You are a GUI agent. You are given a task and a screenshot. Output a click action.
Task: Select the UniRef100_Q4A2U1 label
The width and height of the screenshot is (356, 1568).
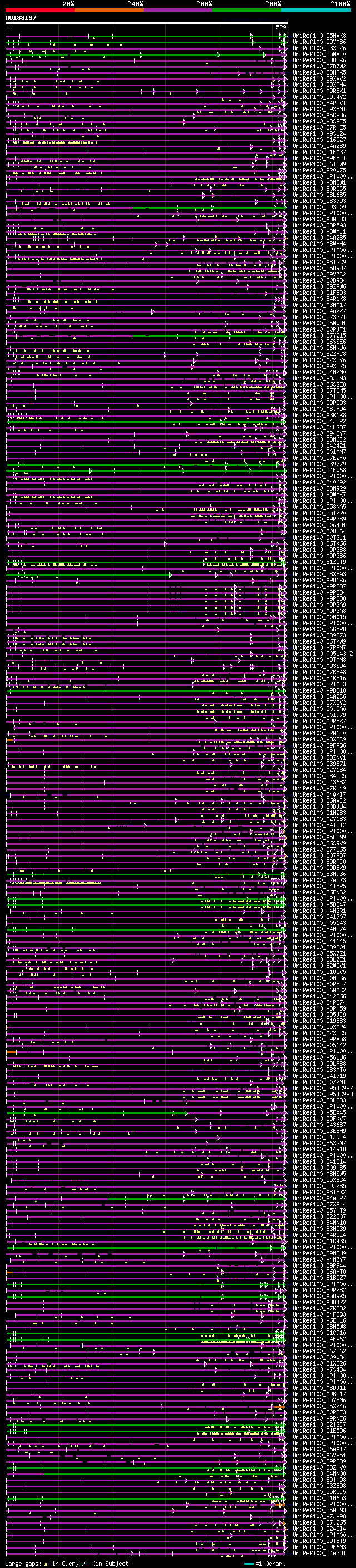319,1553
